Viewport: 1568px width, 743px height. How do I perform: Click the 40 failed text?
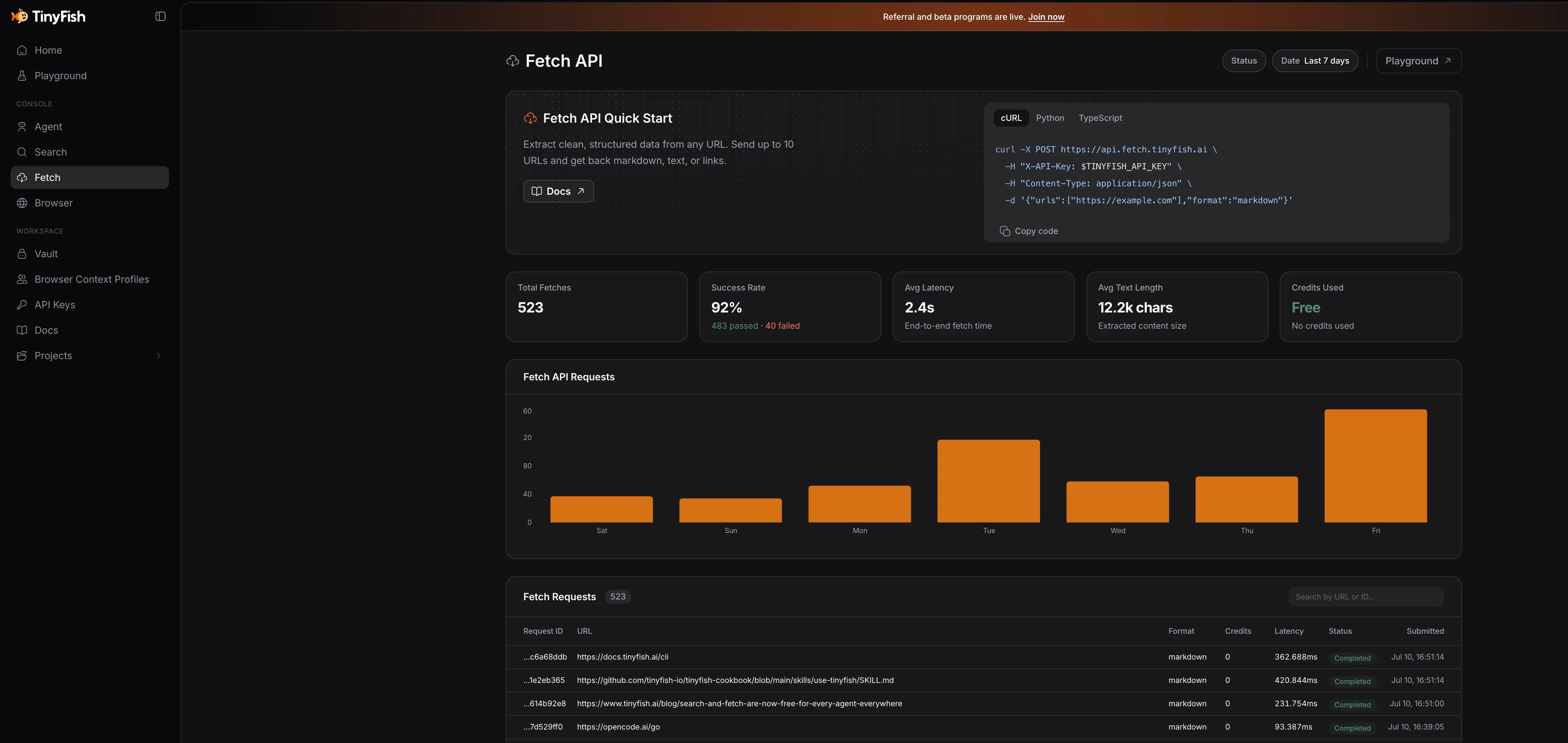[x=782, y=326]
